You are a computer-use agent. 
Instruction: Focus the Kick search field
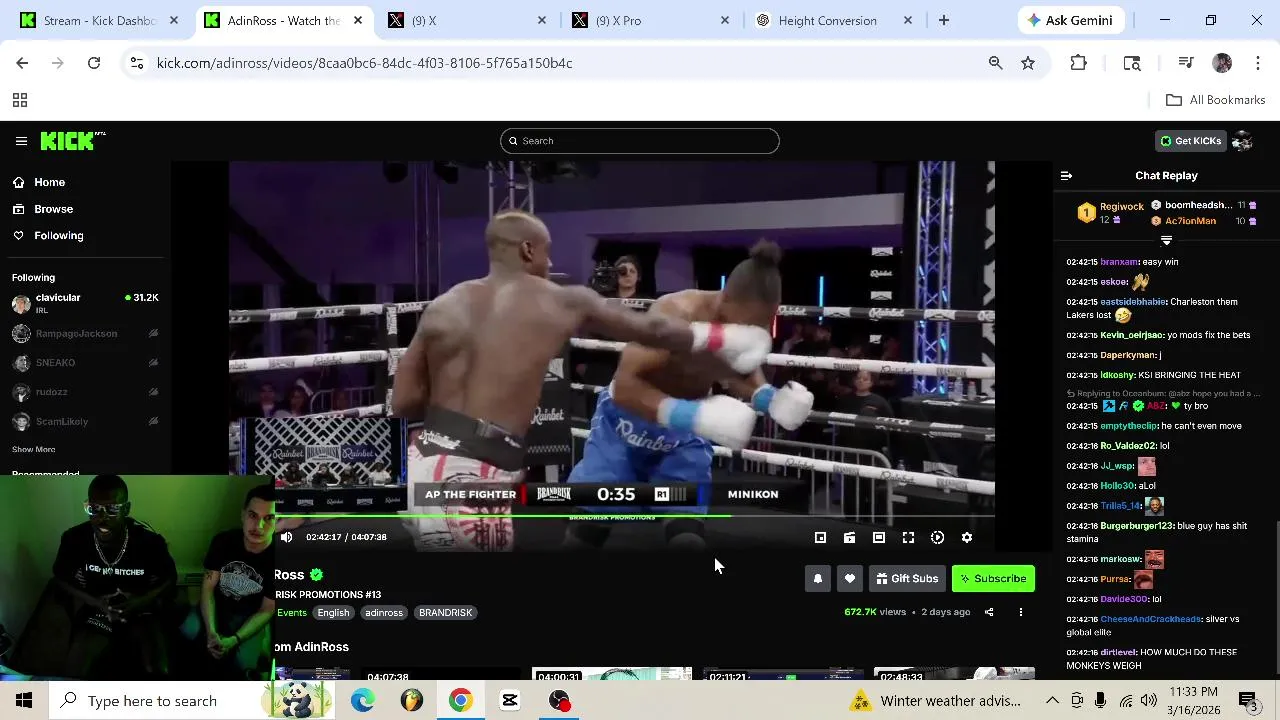pyautogui.click(x=640, y=141)
